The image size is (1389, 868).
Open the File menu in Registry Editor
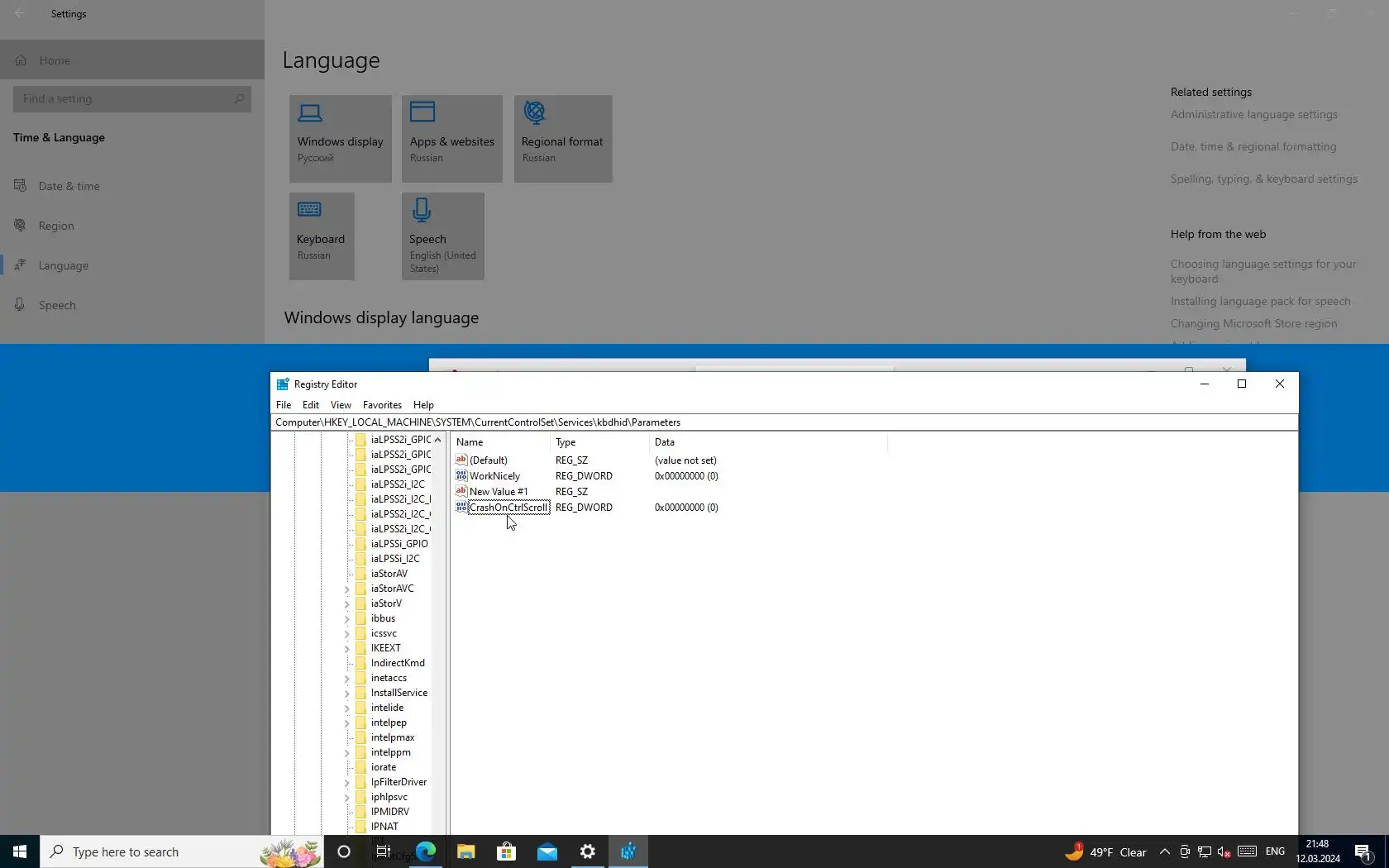point(284,405)
